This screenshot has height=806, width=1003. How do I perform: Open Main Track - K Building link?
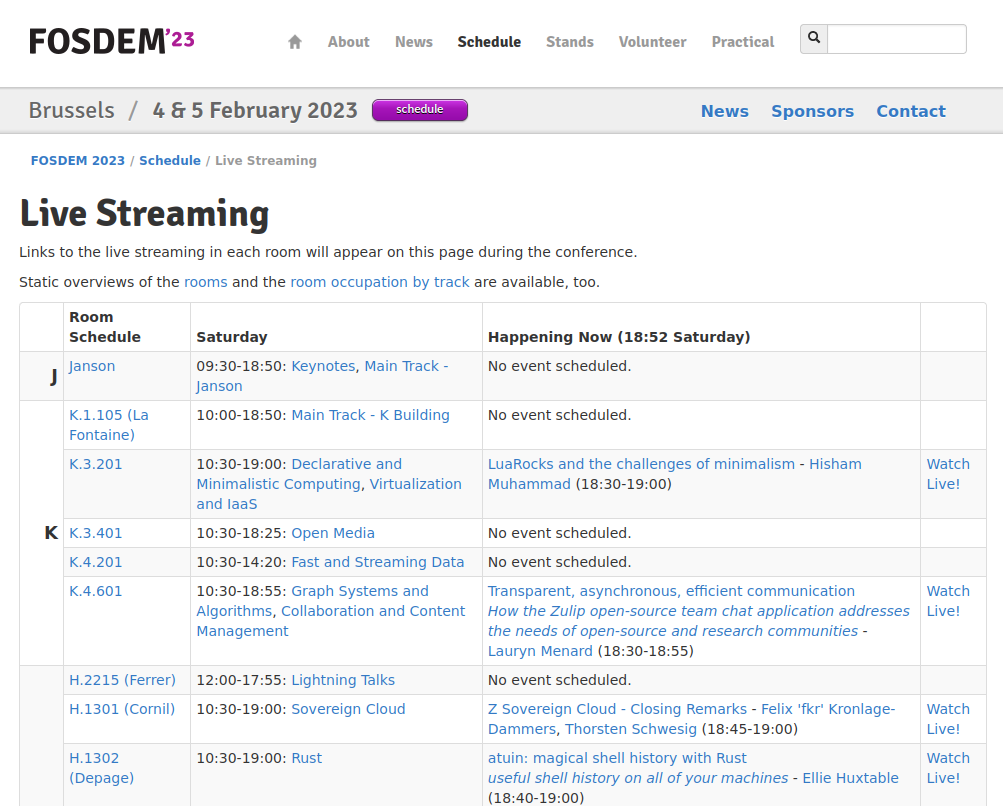pyautogui.click(x=370, y=415)
